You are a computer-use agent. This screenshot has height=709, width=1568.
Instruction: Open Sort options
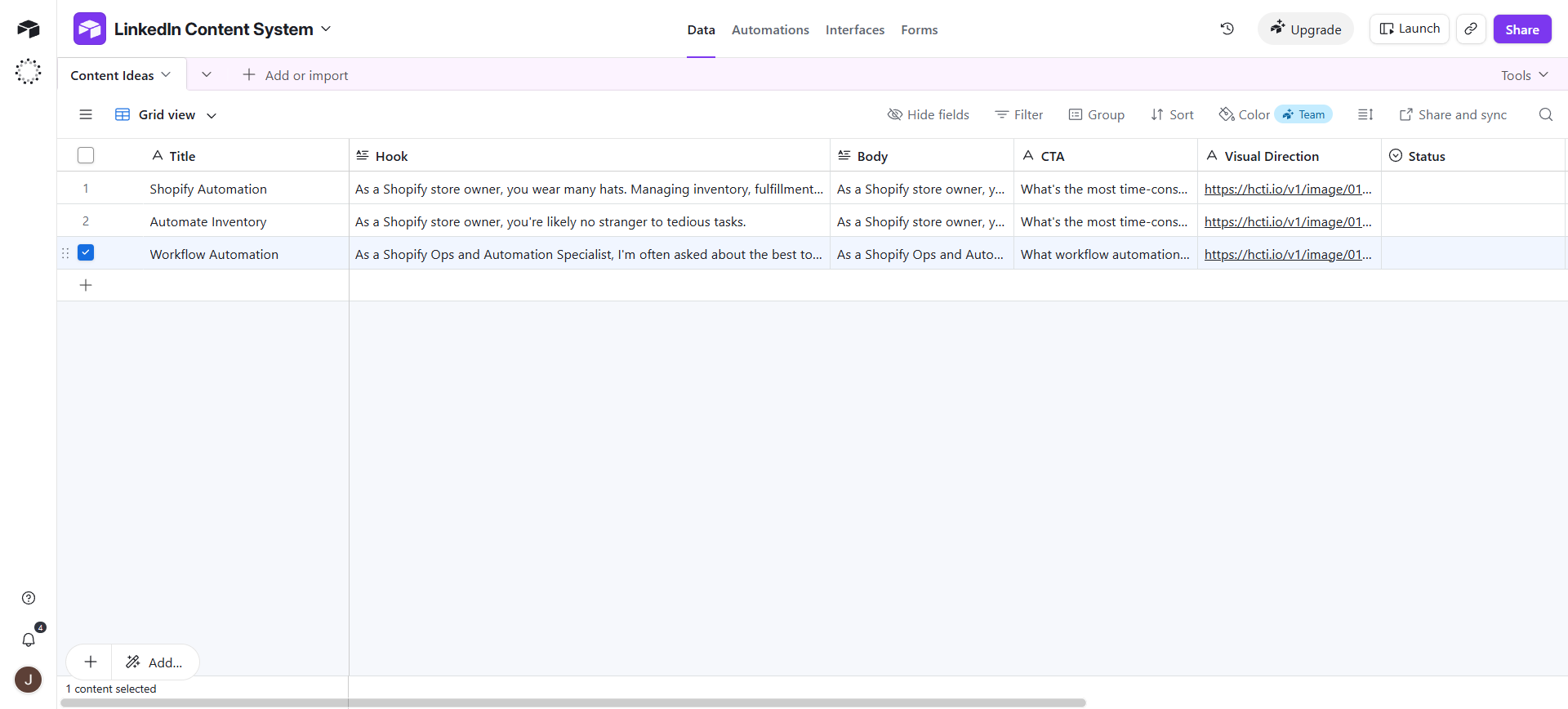click(x=1172, y=114)
